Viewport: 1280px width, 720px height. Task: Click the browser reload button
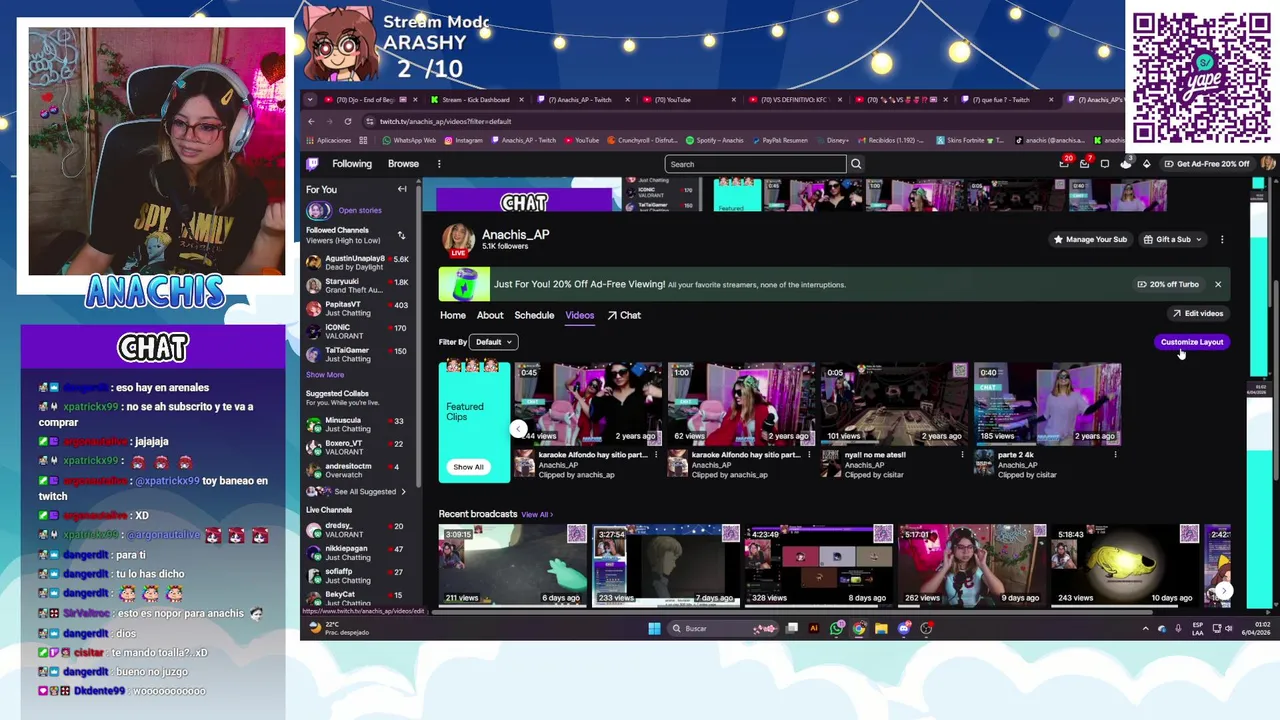coord(348,121)
